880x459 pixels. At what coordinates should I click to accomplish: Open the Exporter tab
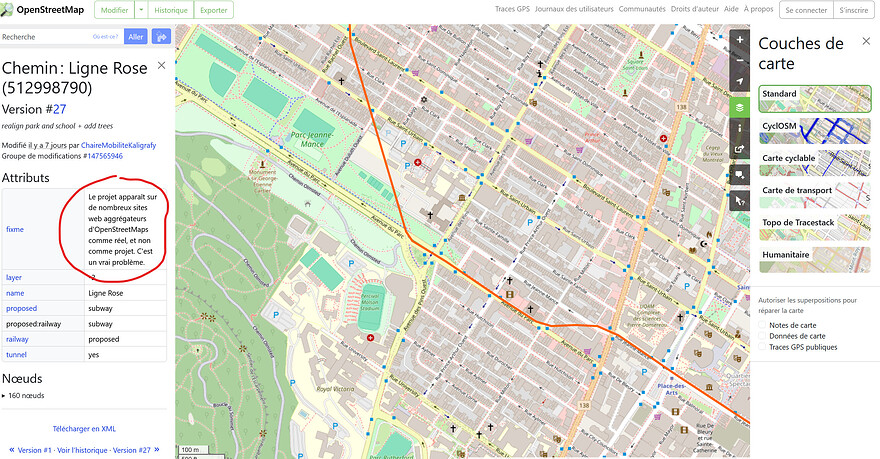[x=214, y=10]
